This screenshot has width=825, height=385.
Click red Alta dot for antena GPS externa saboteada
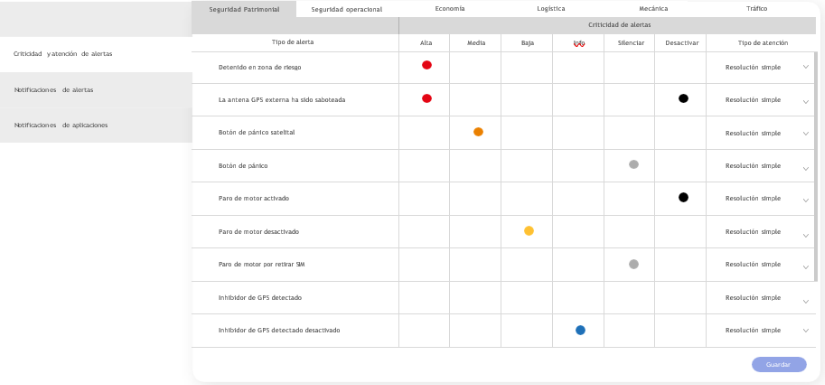427,98
